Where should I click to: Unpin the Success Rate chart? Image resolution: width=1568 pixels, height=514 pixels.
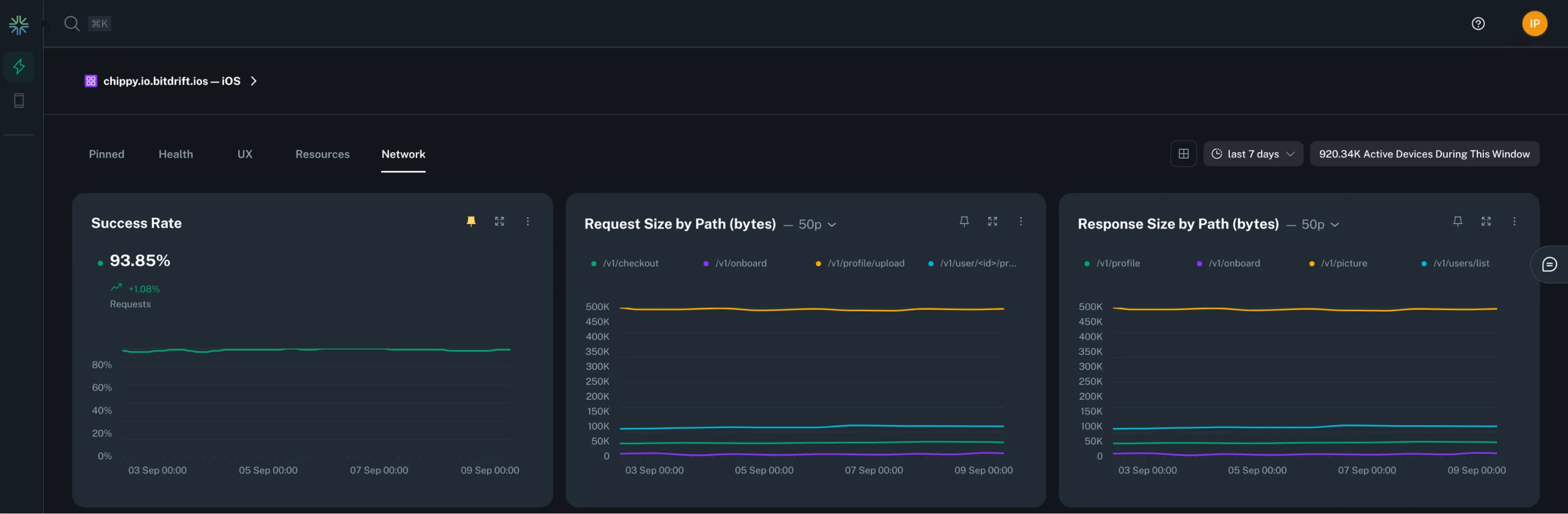[471, 221]
